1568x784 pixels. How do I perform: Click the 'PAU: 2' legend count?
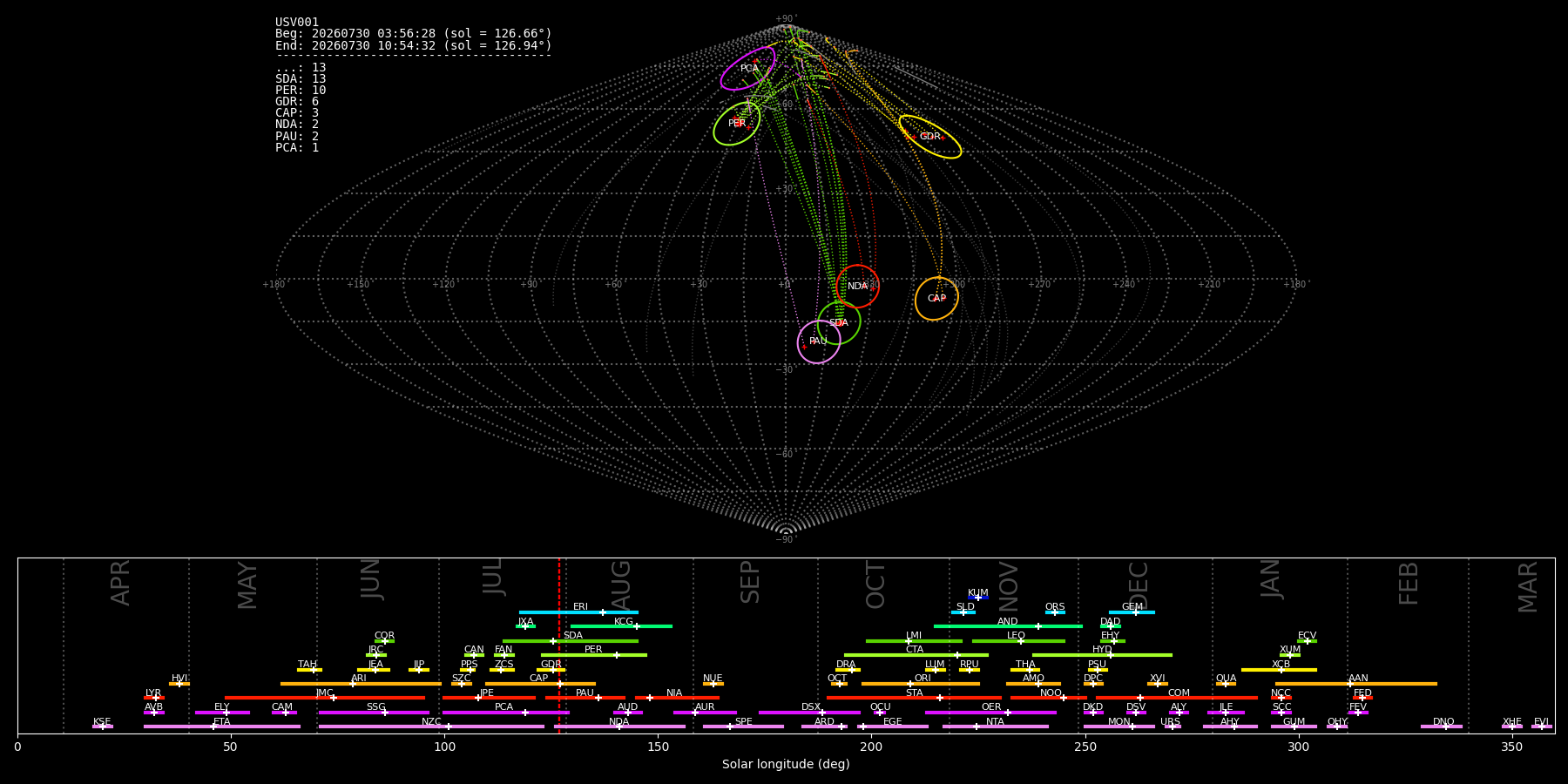click(x=297, y=136)
